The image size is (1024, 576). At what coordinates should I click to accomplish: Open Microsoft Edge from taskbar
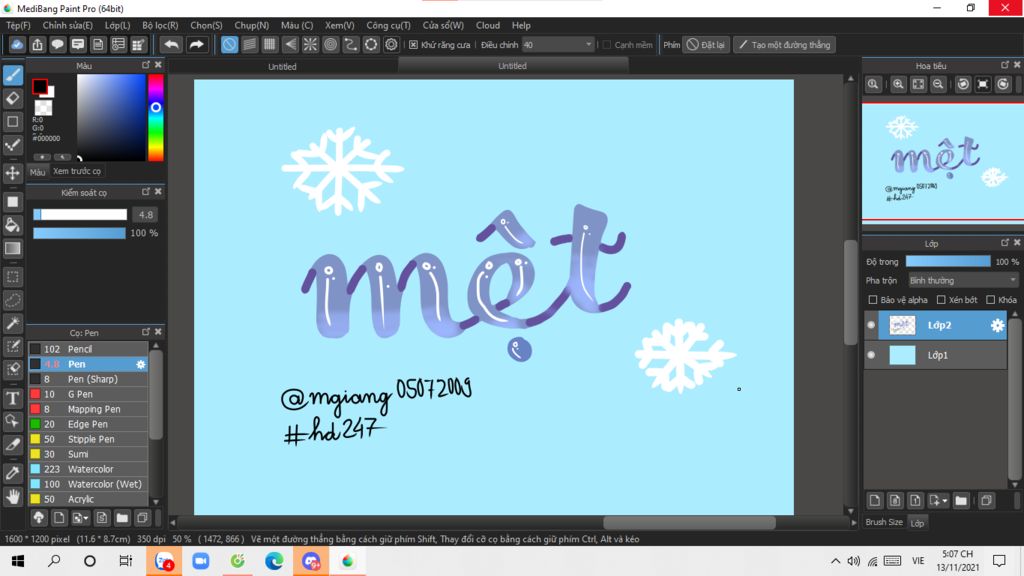[274, 561]
